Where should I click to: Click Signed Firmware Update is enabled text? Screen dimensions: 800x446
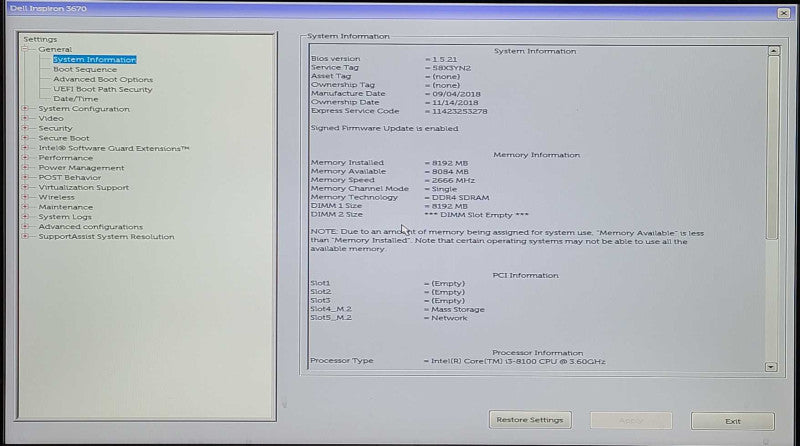pos(384,129)
